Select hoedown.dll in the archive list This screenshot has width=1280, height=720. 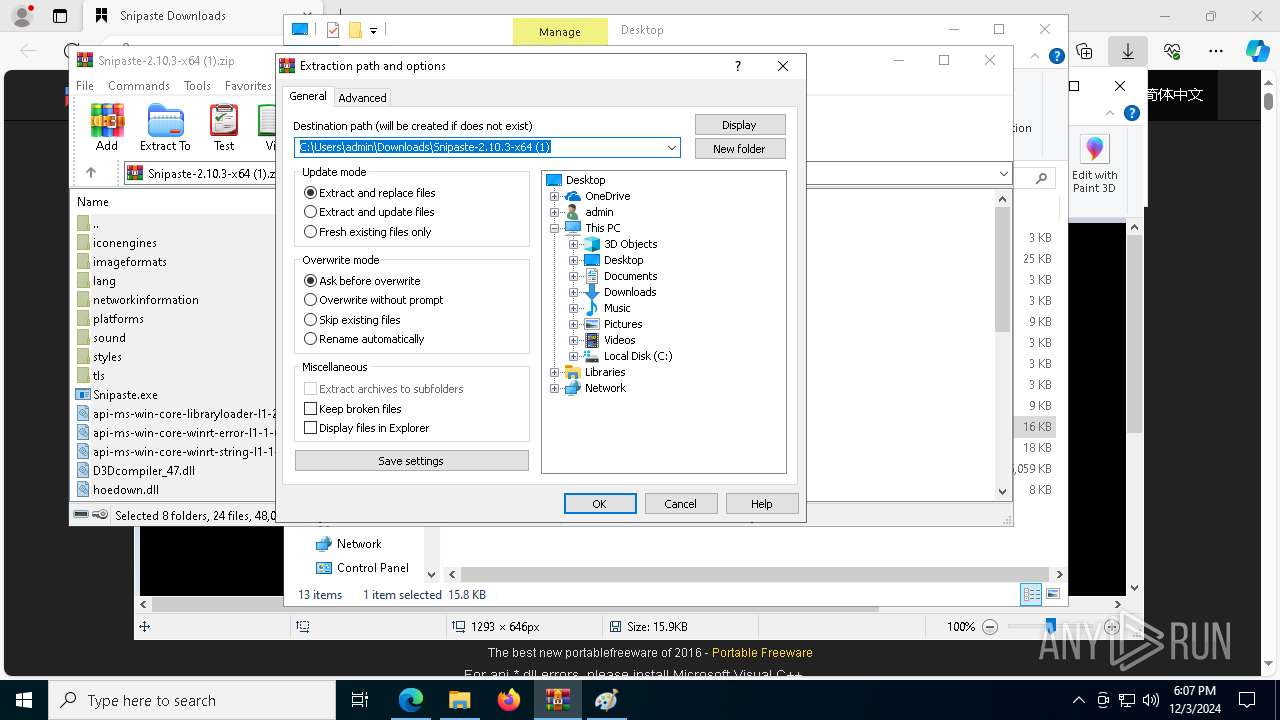tap(117, 490)
